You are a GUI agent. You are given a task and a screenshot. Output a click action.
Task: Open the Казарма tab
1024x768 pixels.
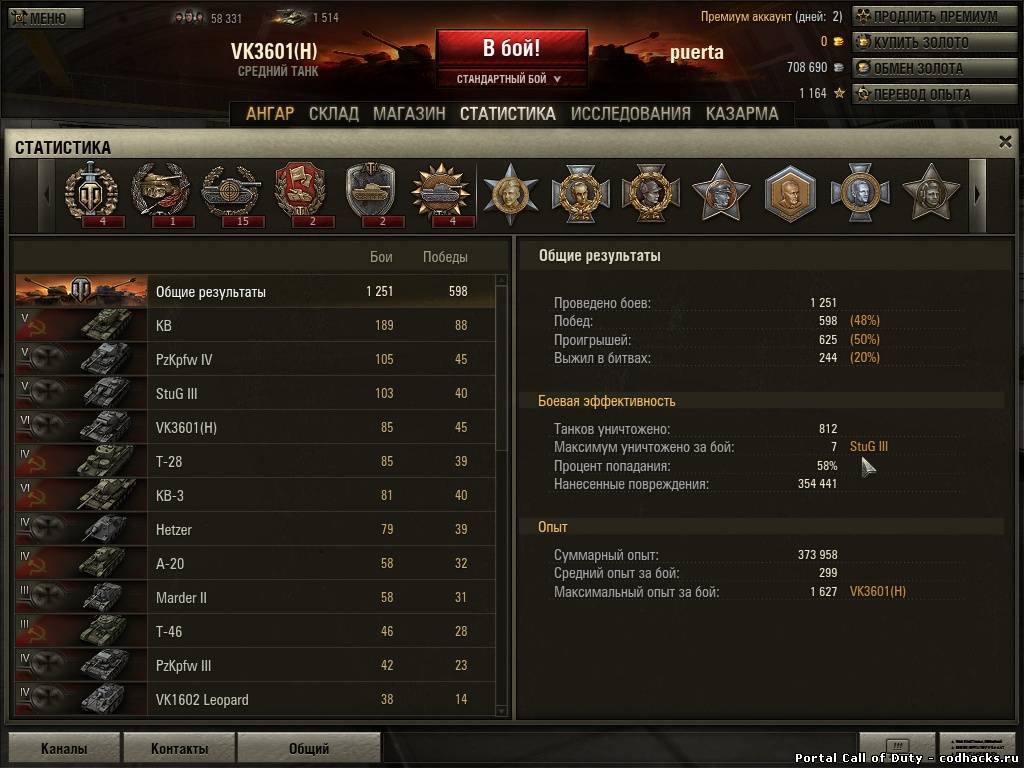[742, 114]
